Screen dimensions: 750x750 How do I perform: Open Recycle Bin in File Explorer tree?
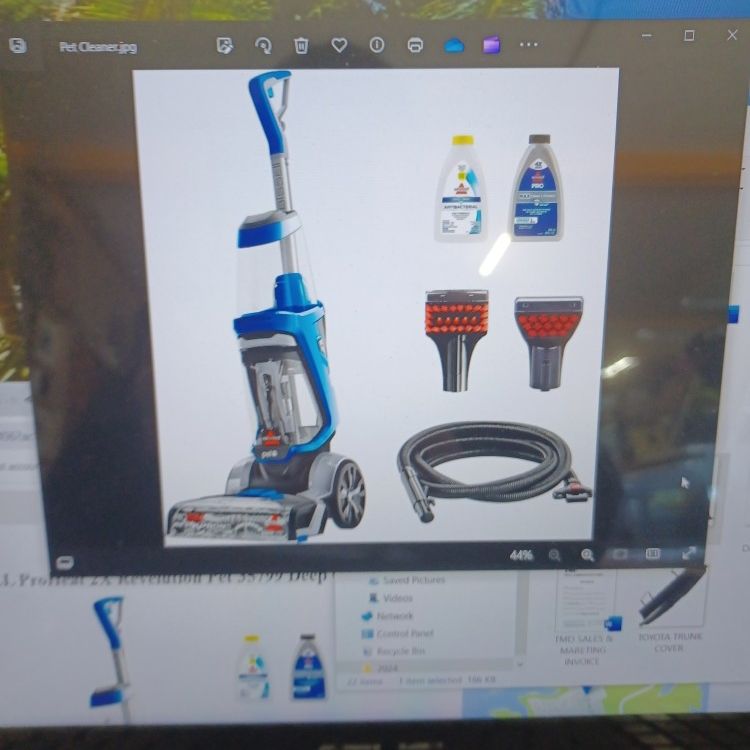pyautogui.click(x=394, y=651)
